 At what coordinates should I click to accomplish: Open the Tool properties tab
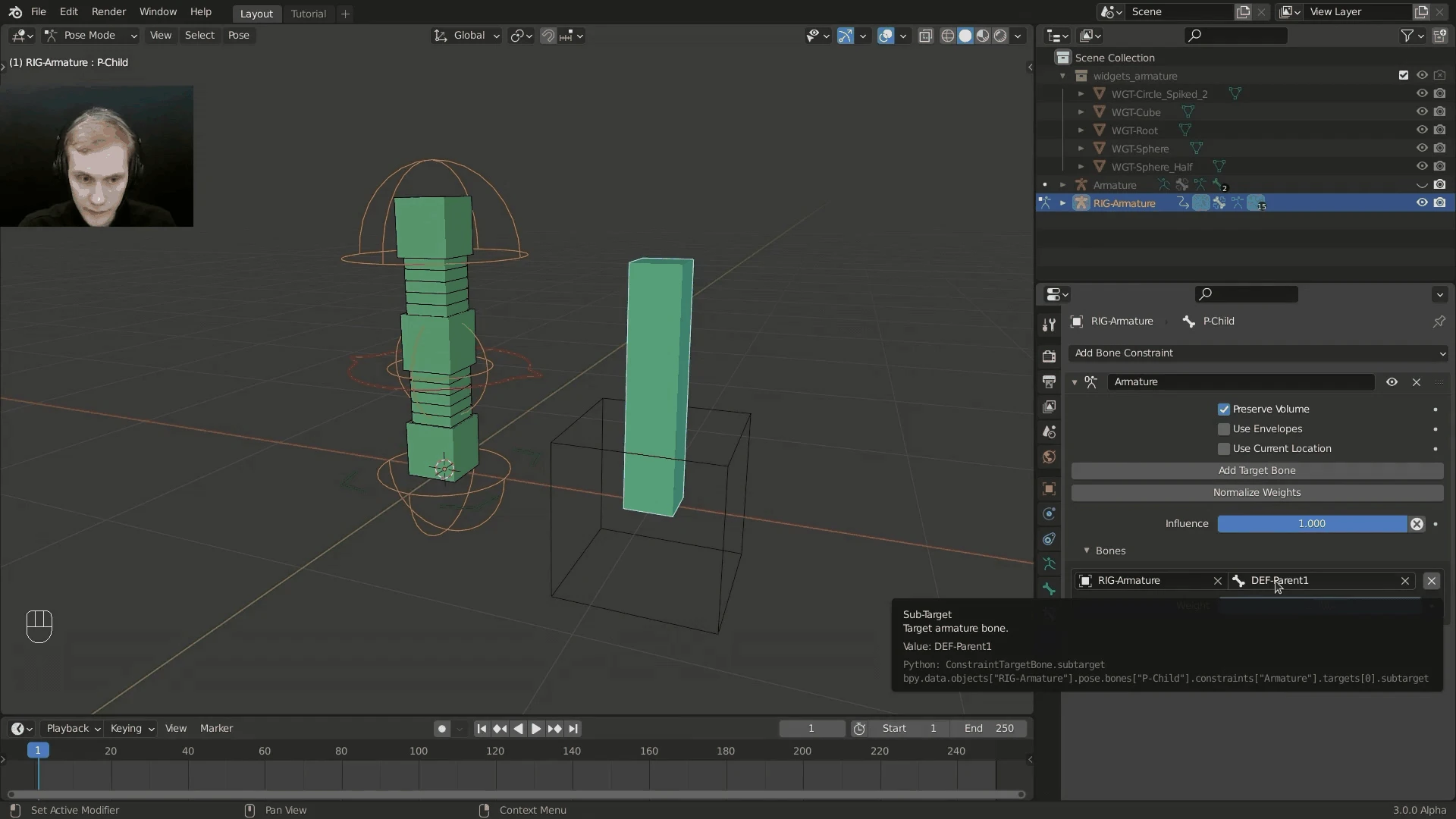(x=1049, y=325)
